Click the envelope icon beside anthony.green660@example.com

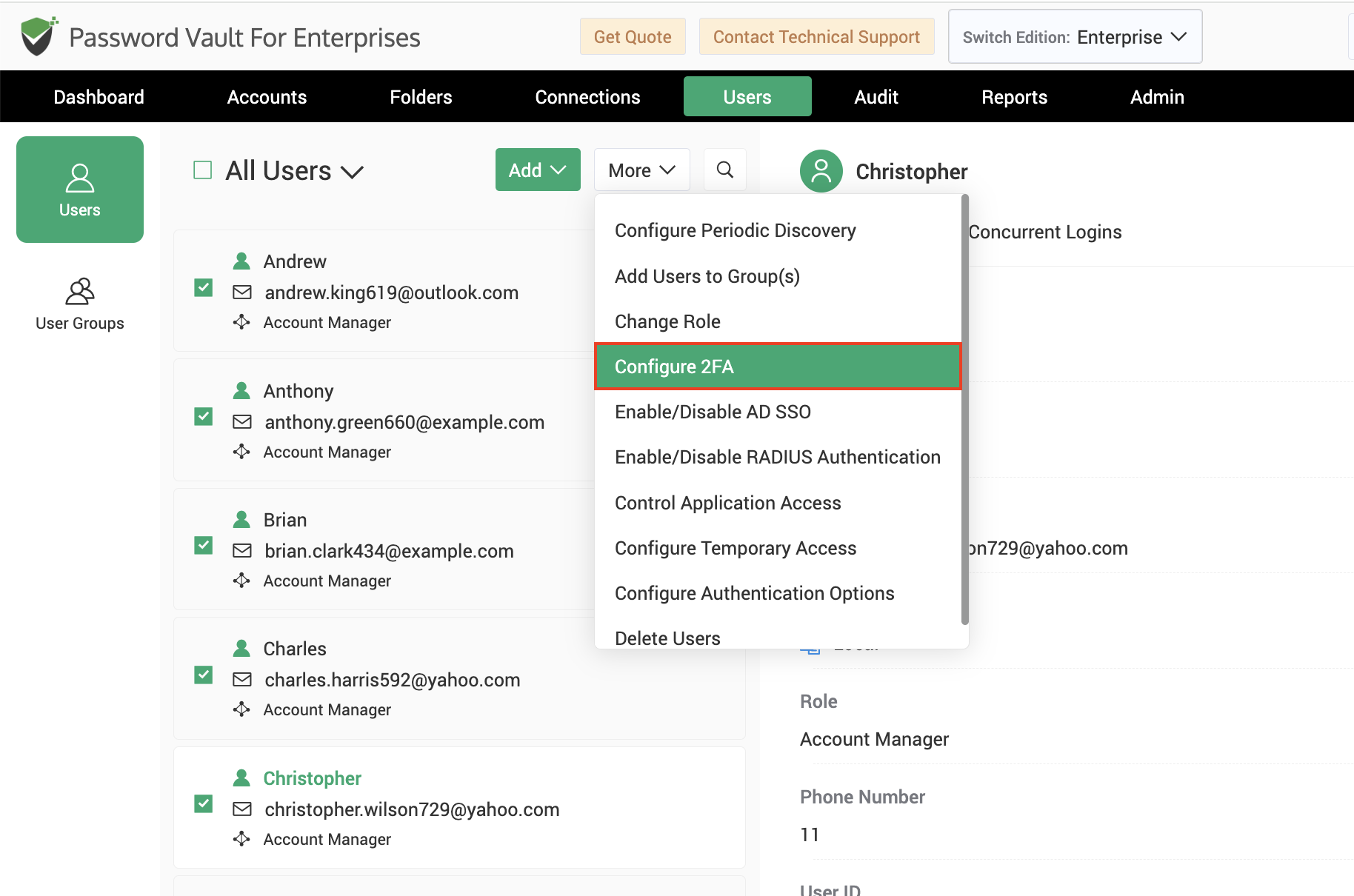(242, 422)
